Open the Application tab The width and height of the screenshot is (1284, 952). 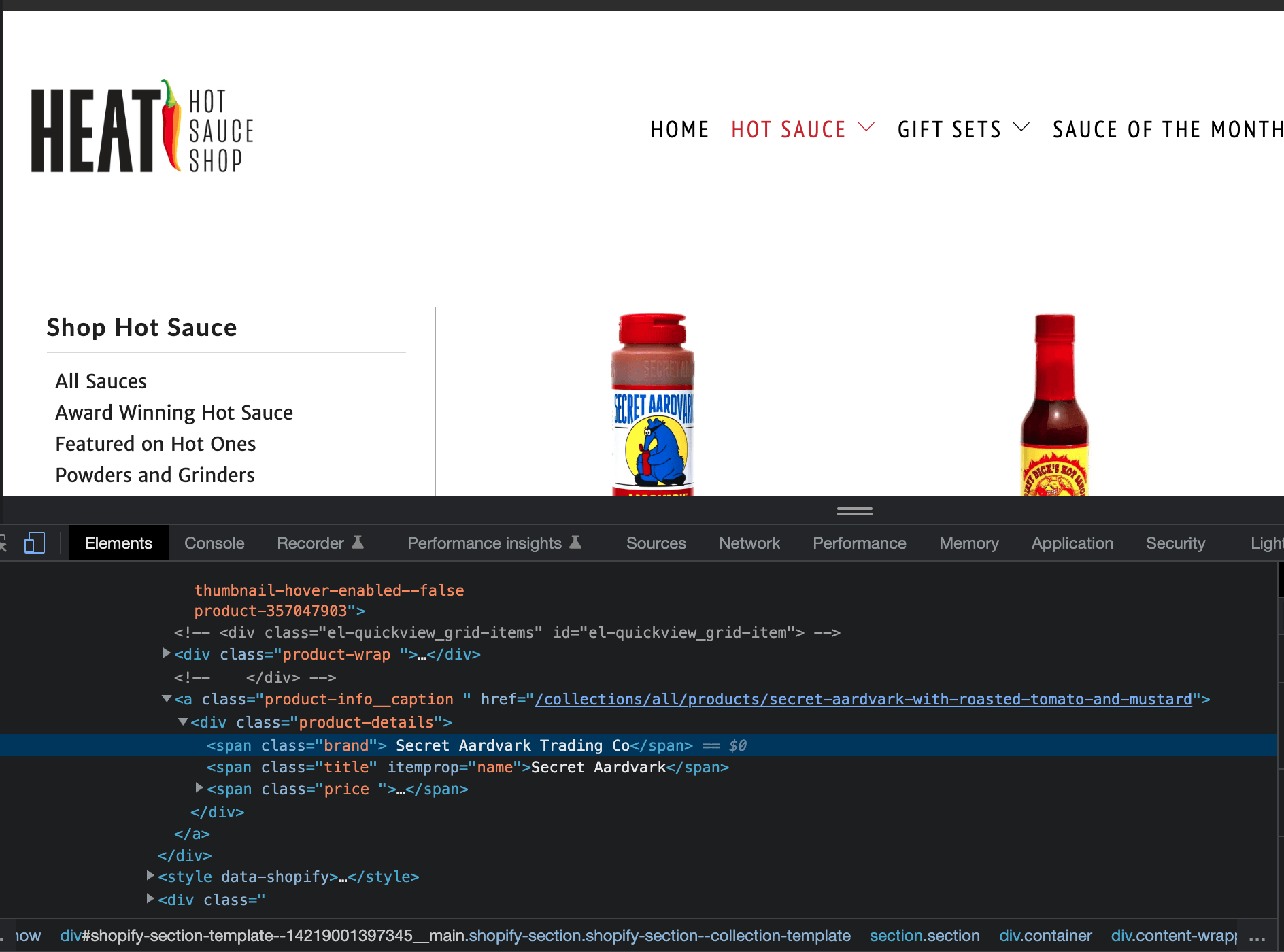pos(1072,543)
